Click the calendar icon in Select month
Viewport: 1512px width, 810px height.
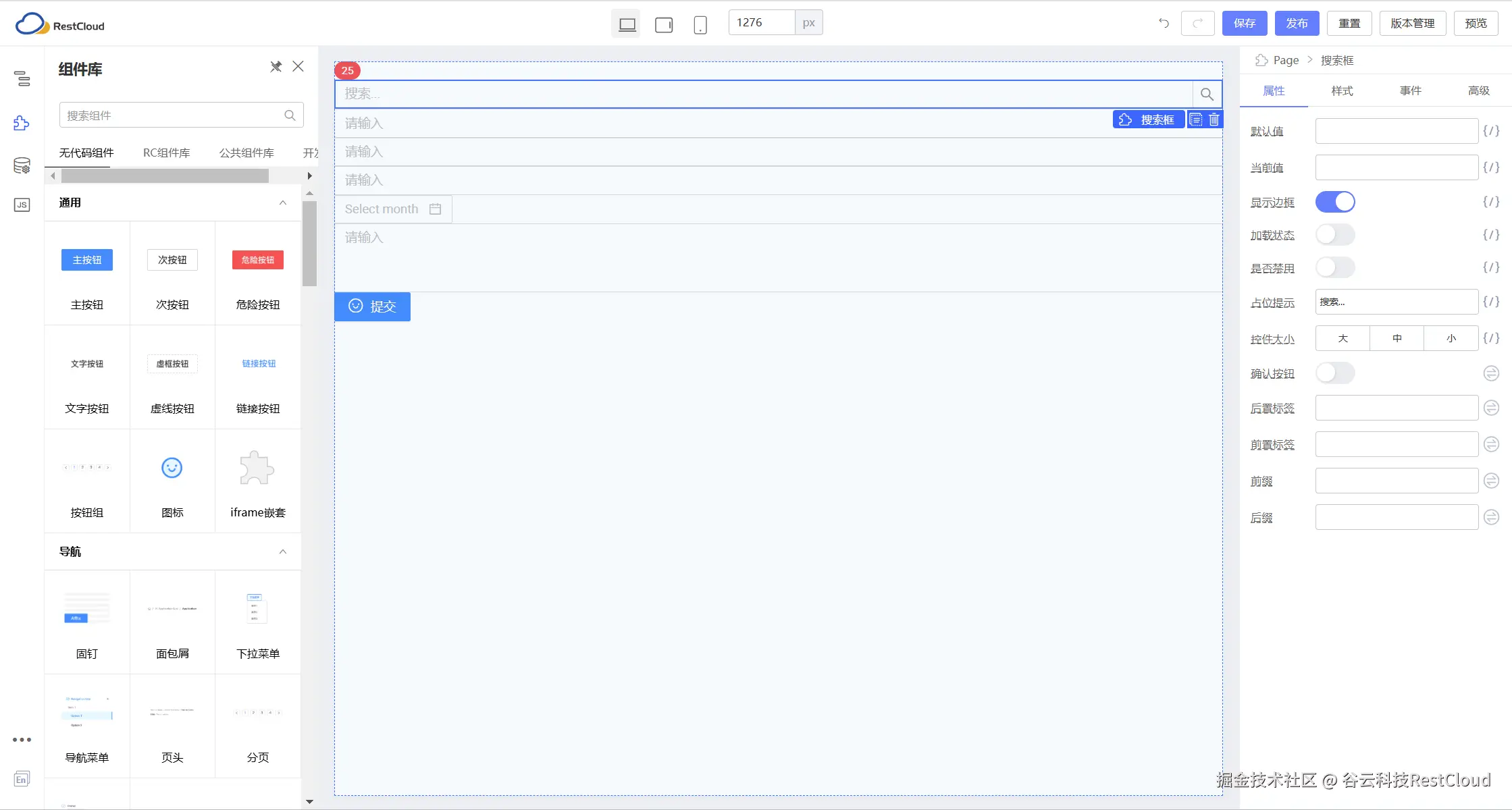(436, 209)
